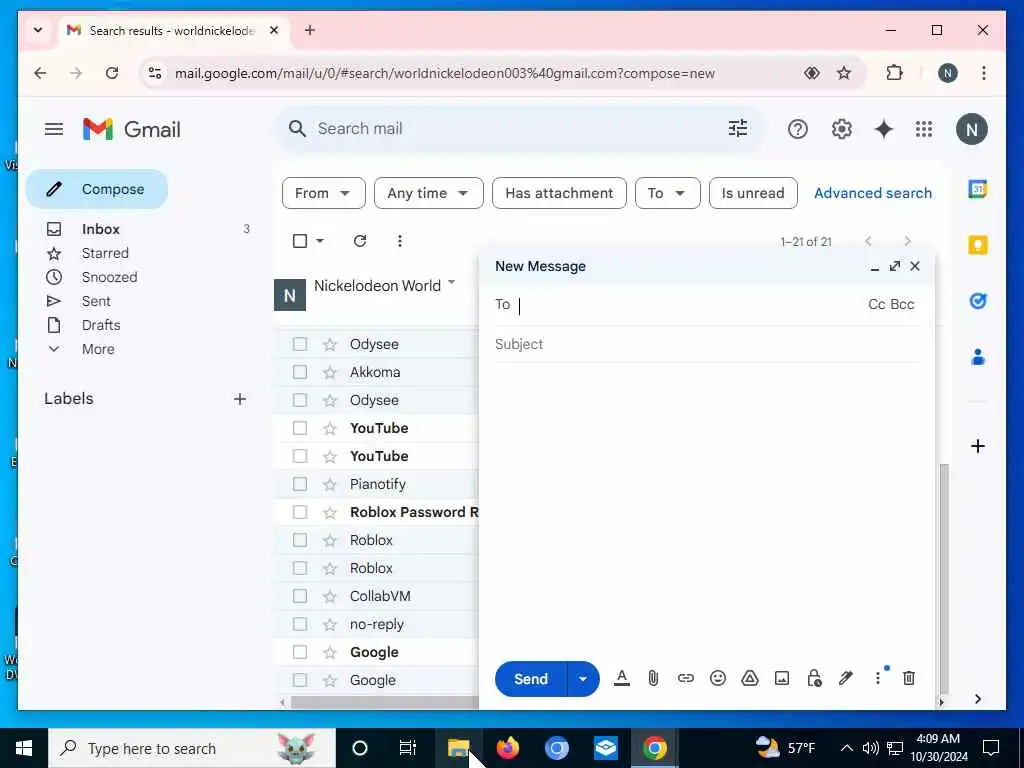This screenshot has width=1024, height=768.
Task: Open more send options arrow
Action: [583, 679]
